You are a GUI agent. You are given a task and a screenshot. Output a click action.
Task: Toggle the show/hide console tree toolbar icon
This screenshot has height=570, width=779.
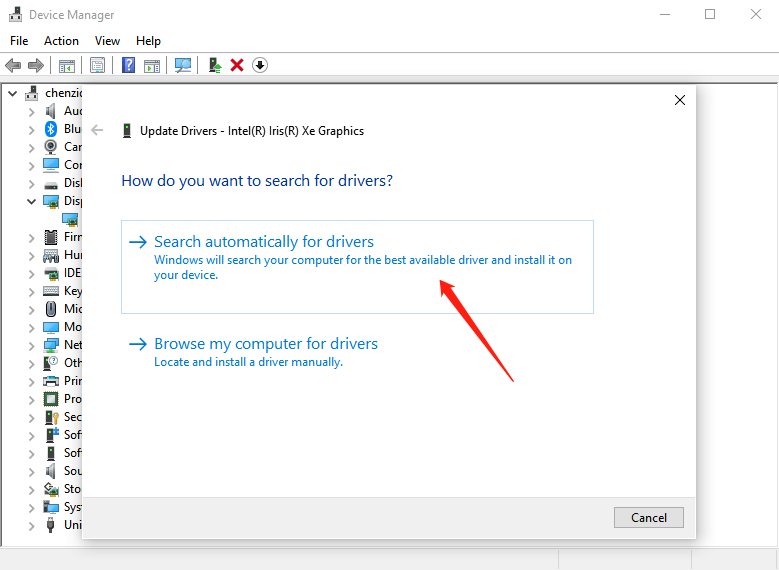(x=67, y=65)
